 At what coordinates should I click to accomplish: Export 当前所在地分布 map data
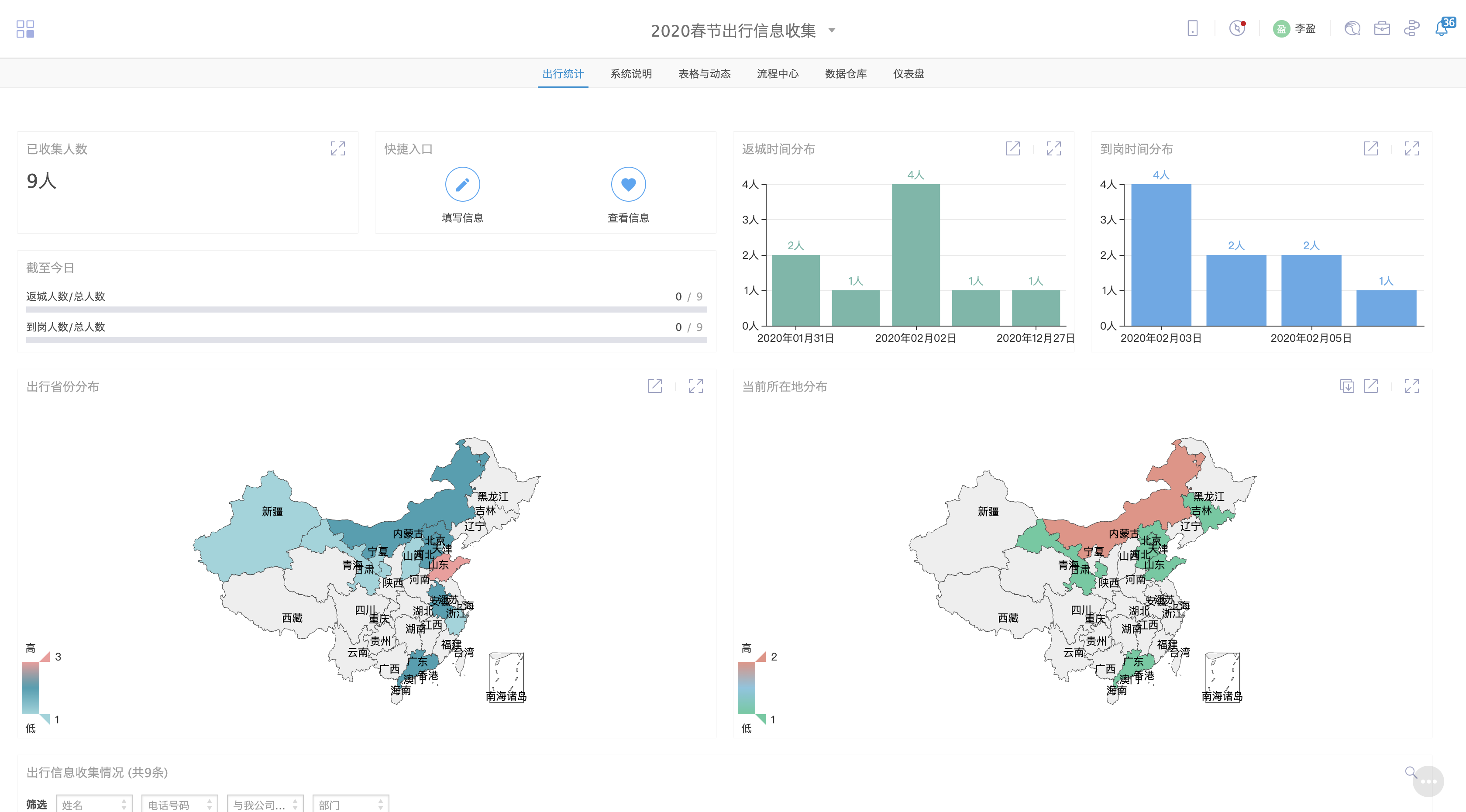1346,386
